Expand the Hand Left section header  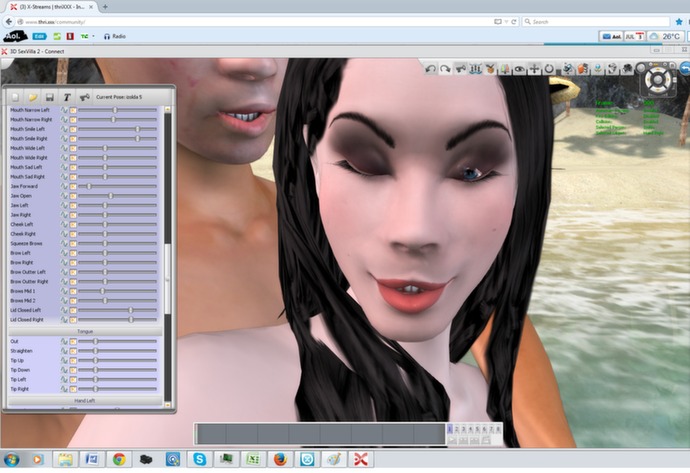[x=85, y=401]
